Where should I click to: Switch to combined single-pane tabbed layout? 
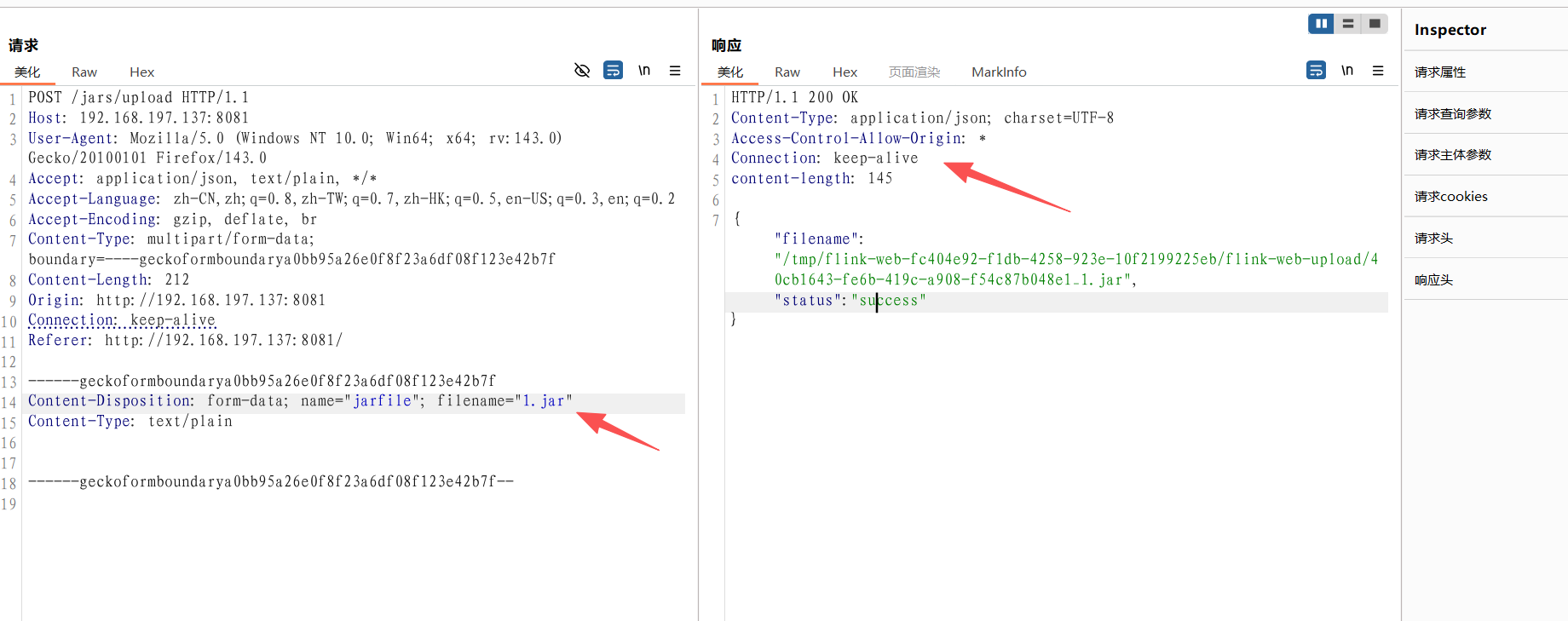pyautogui.click(x=1375, y=24)
